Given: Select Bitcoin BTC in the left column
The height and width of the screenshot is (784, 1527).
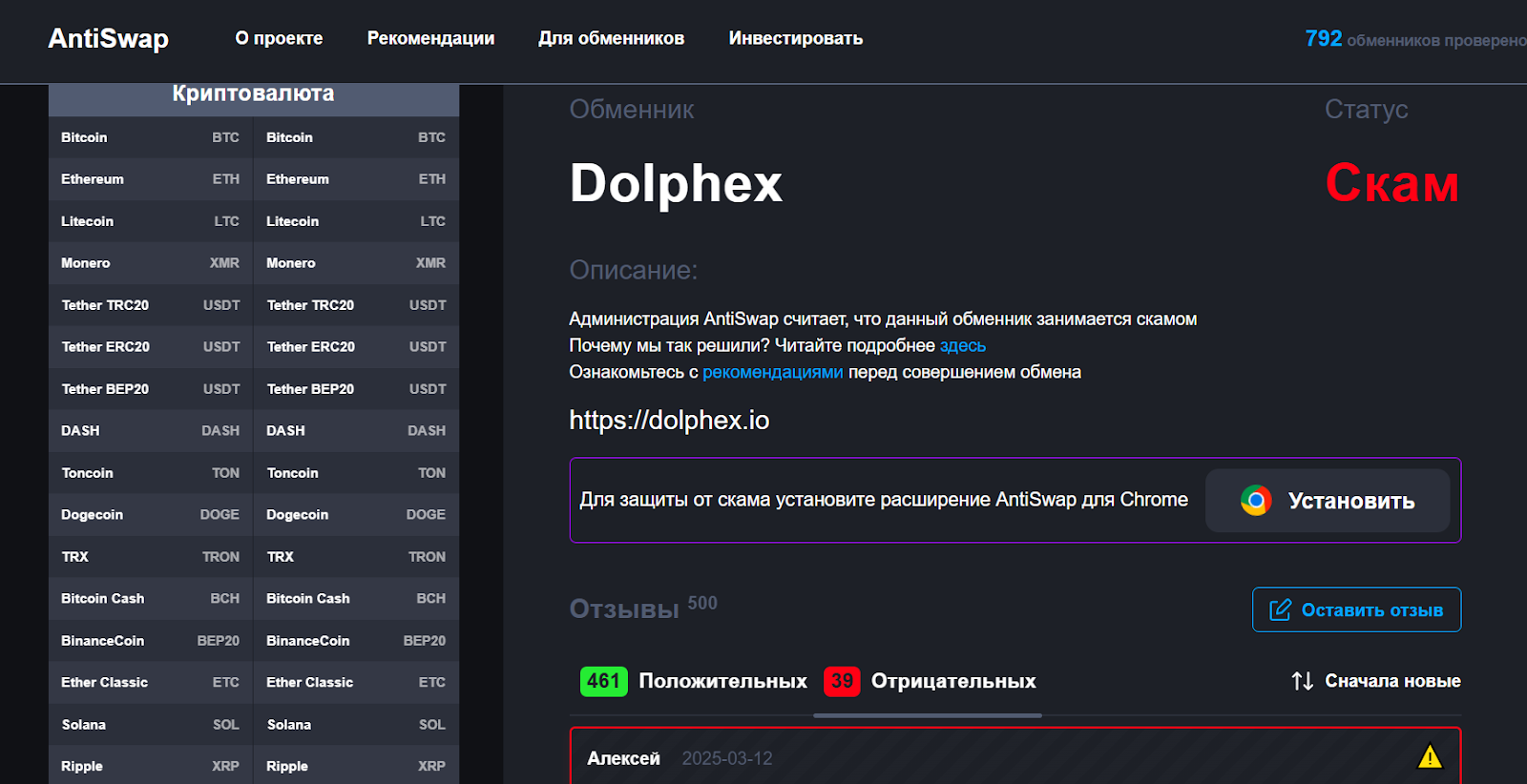Looking at the screenshot, I should [x=150, y=137].
